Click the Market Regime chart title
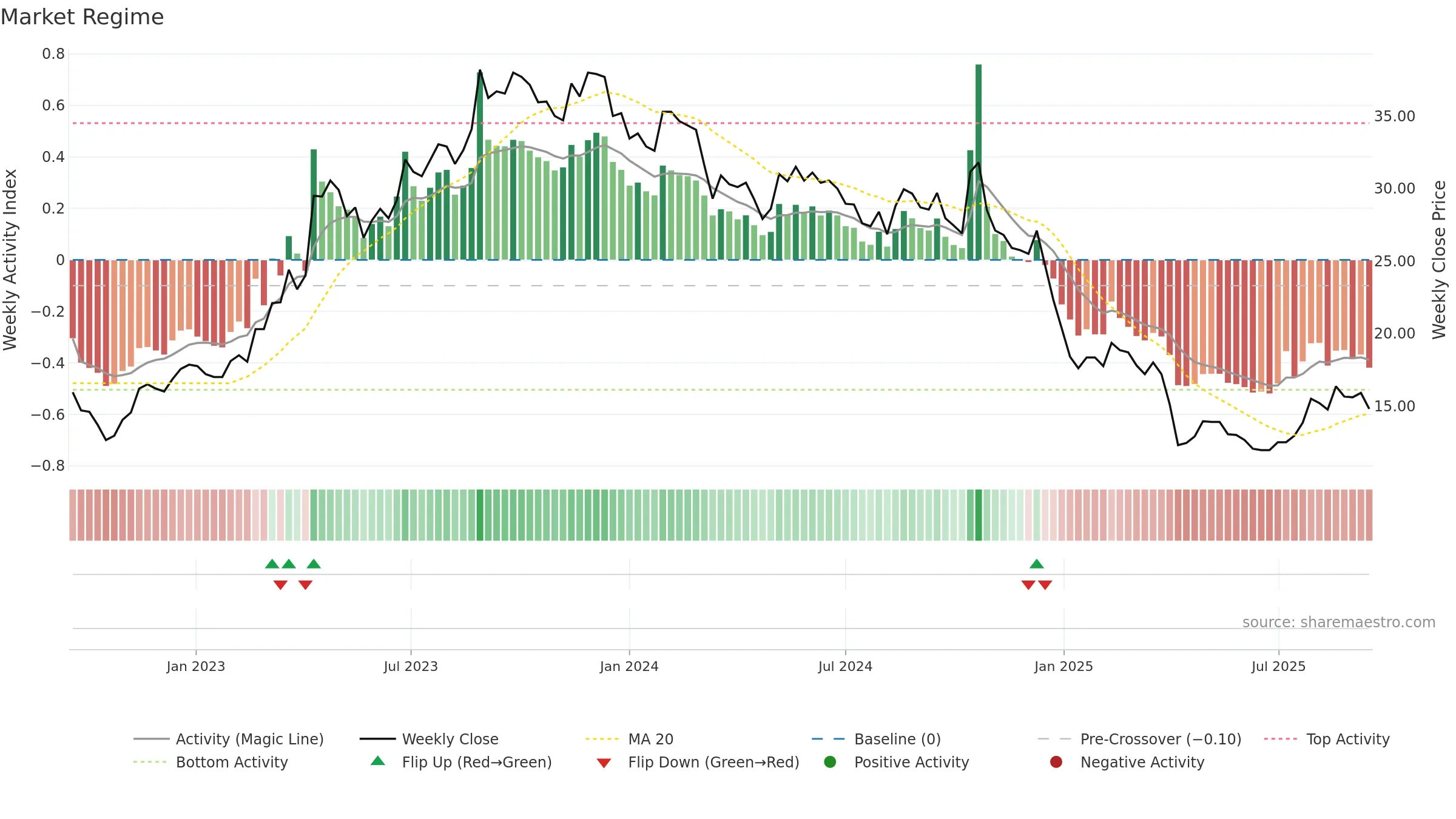 pyautogui.click(x=83, y=17)
